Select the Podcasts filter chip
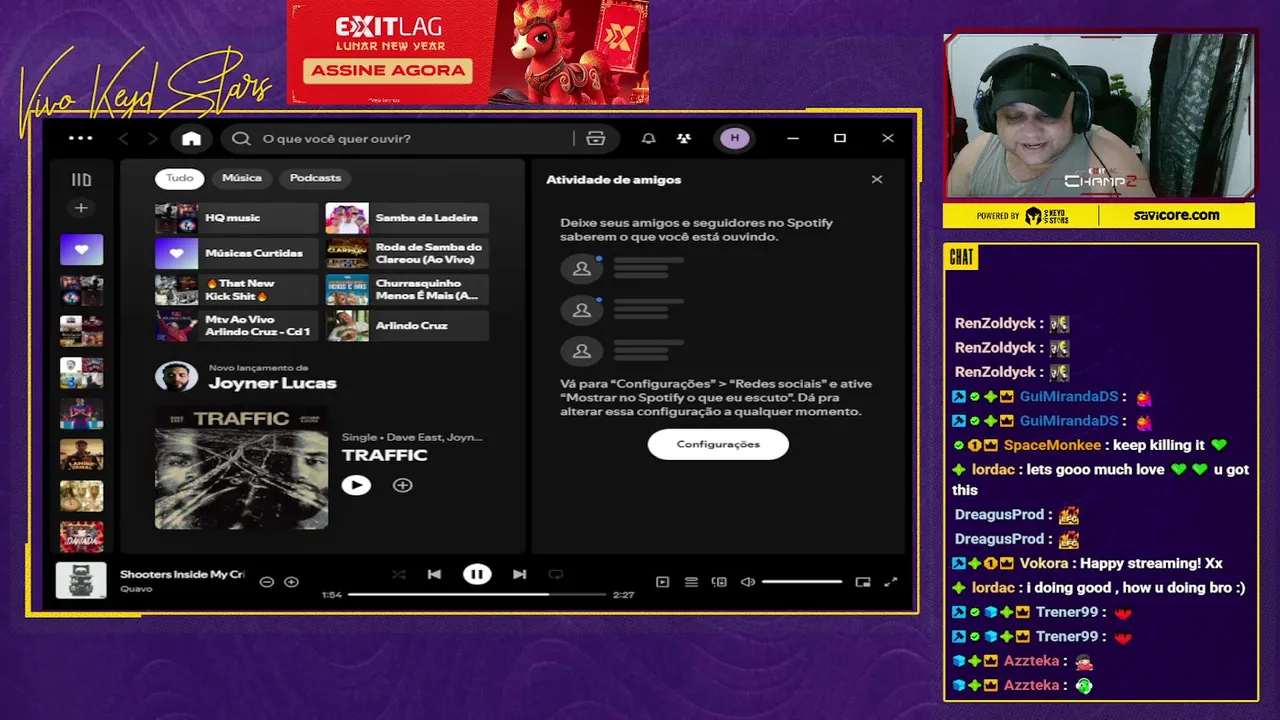1280x720 pixels. (315, 178)
